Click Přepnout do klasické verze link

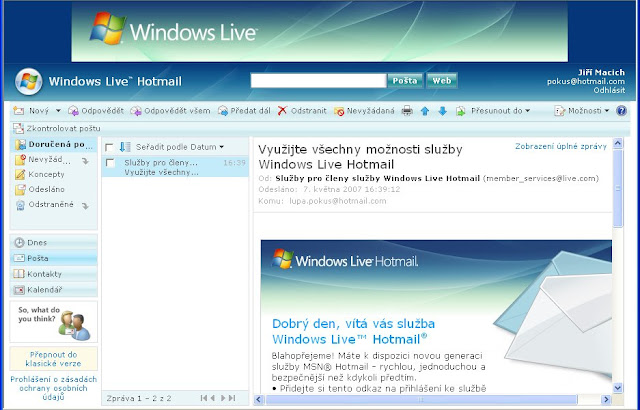[53, 359]
